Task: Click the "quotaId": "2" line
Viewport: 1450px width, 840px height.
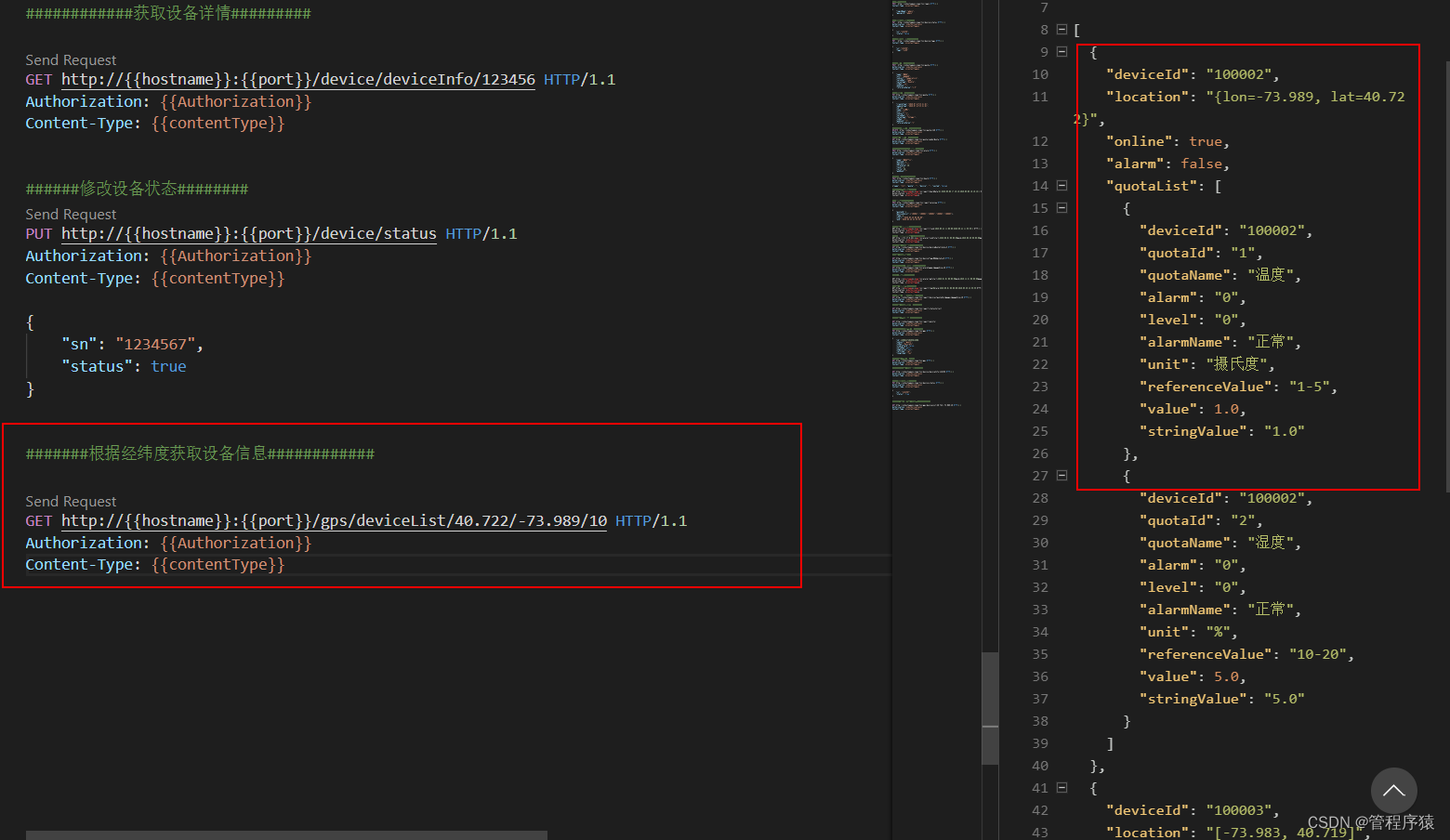Action: click(x=1201, y=520)
